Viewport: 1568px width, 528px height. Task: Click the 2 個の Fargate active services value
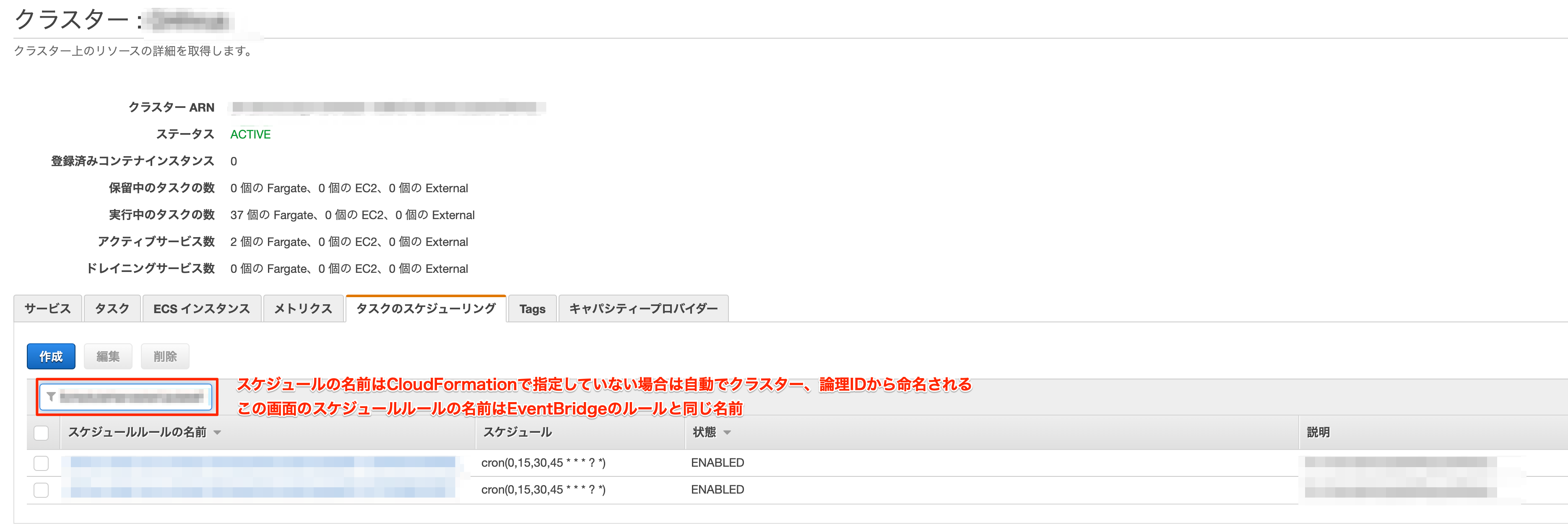pyautogui.click(x=349, y=242)
